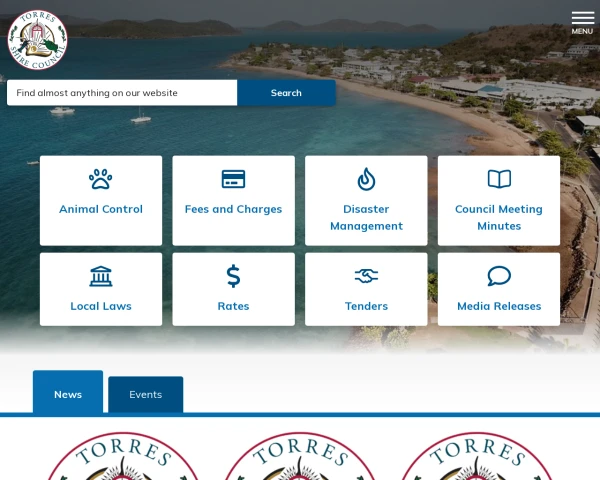
Task: Click the handshake icon for Tenders
Action: (366, 276)
